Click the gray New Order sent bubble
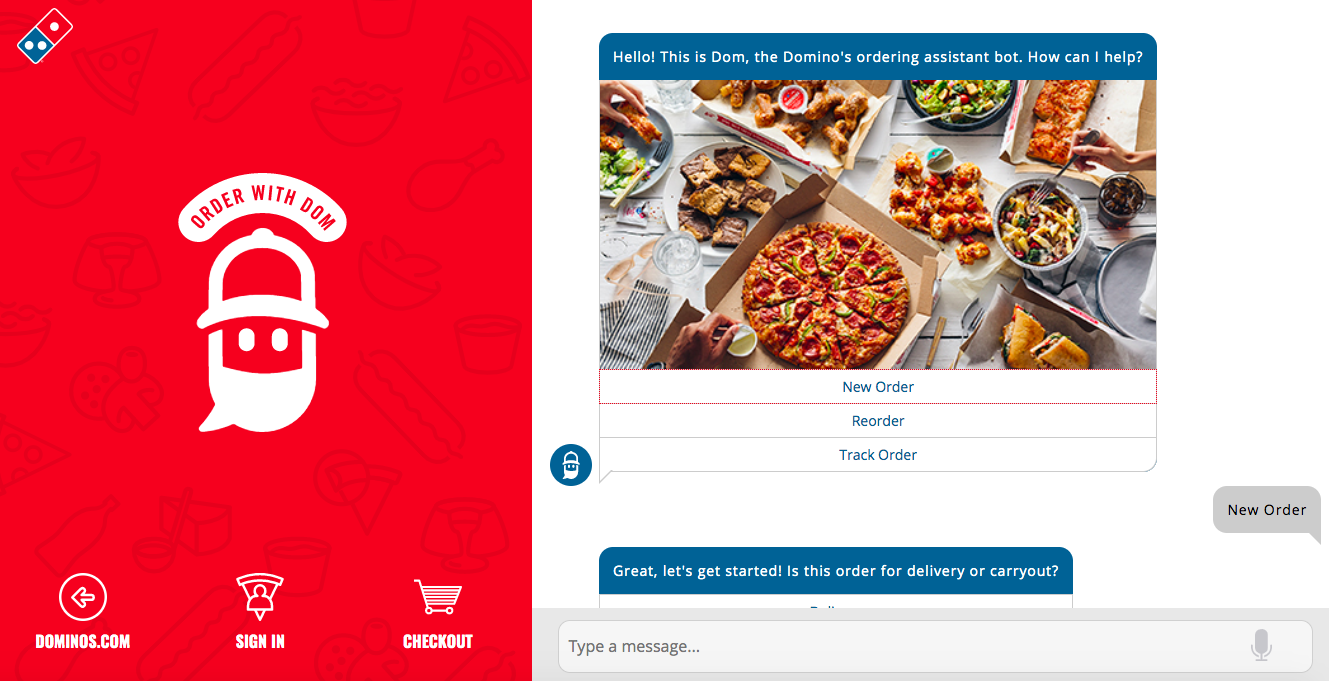 (1267, 510)
